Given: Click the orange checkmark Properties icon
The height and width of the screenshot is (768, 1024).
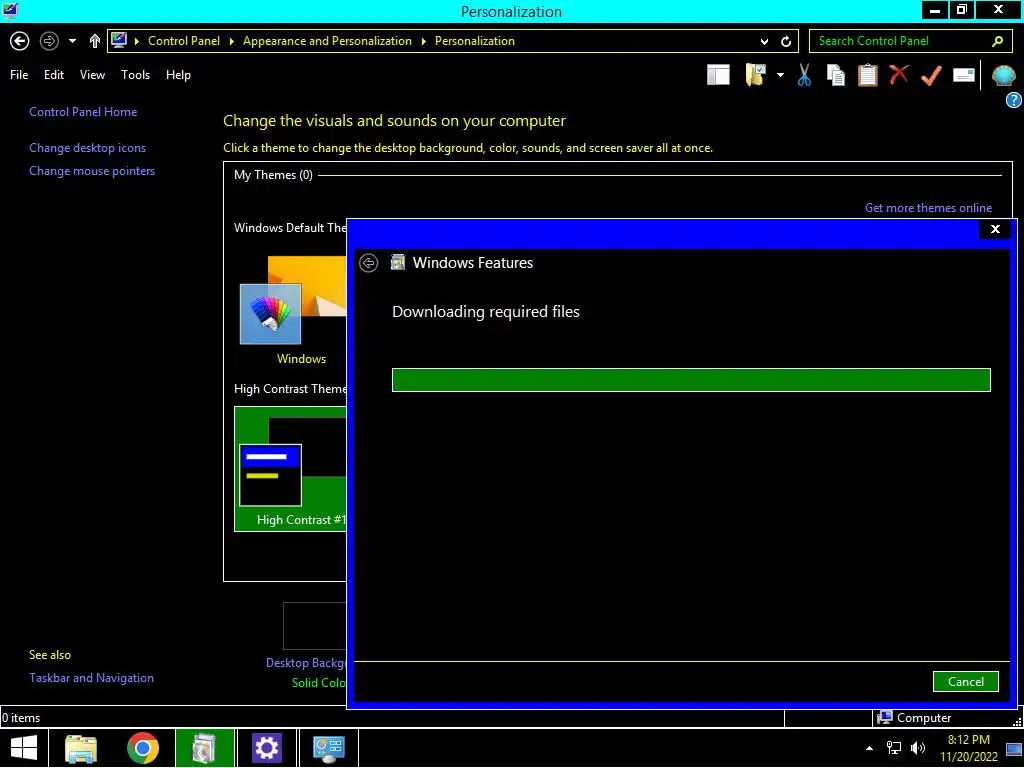Looking at the screenshot, I should 931,75.
